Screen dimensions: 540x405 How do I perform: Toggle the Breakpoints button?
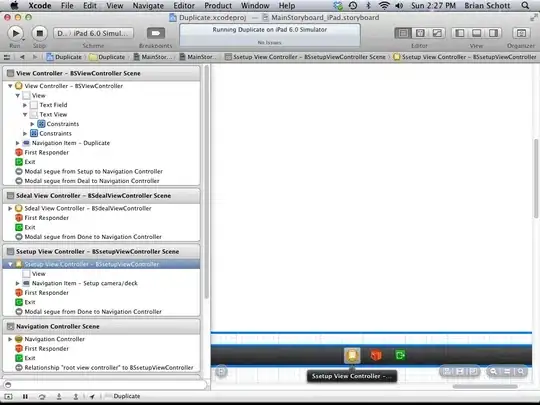pyautogui.click(x=156, y=33)
